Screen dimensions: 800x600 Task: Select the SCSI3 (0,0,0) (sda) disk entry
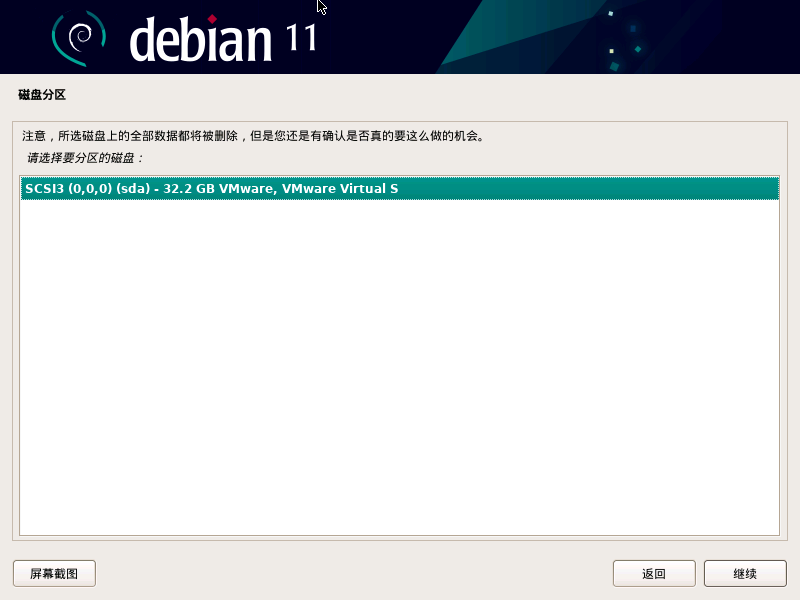212,189
